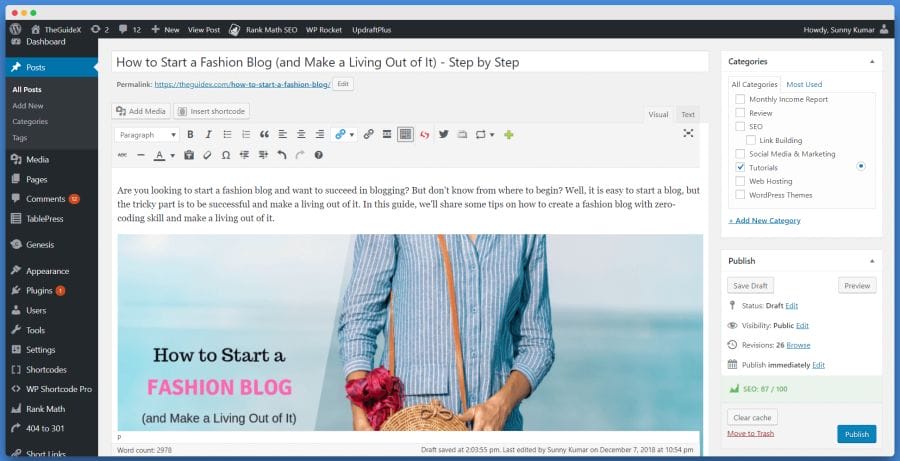
Task: Apply italic formatting to text
Action: coord(208,134)
